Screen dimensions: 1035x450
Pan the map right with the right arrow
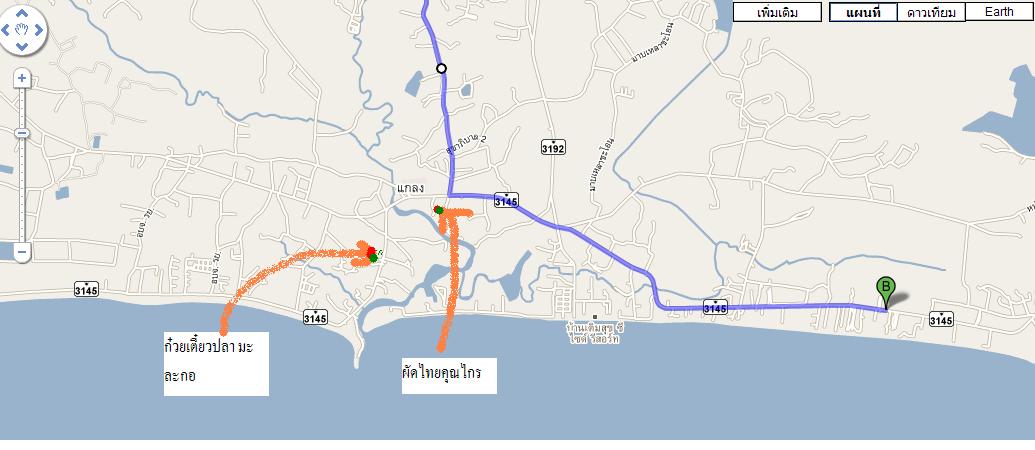[38, 30]
